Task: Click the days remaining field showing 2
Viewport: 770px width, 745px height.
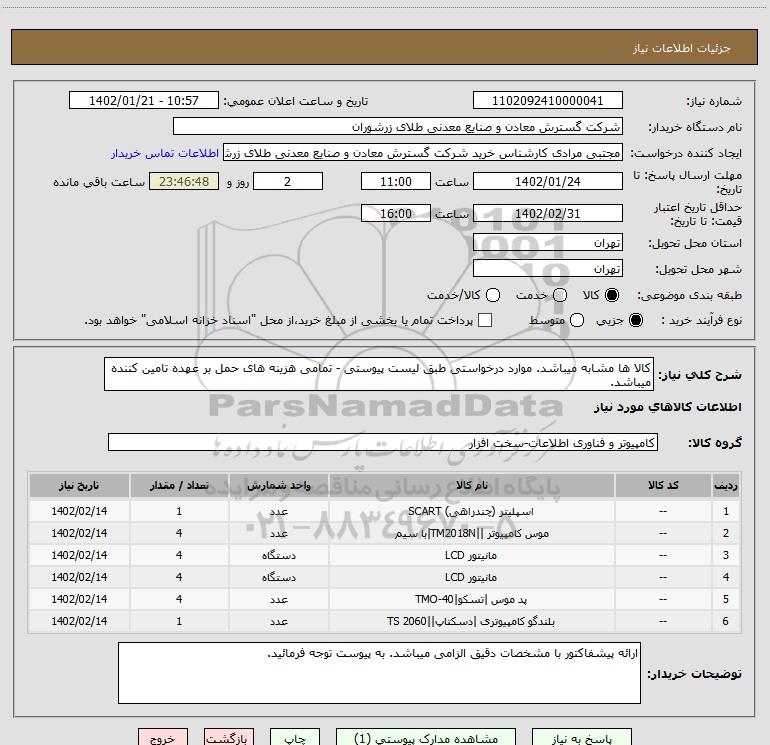Action: click(x=288, y=182)
